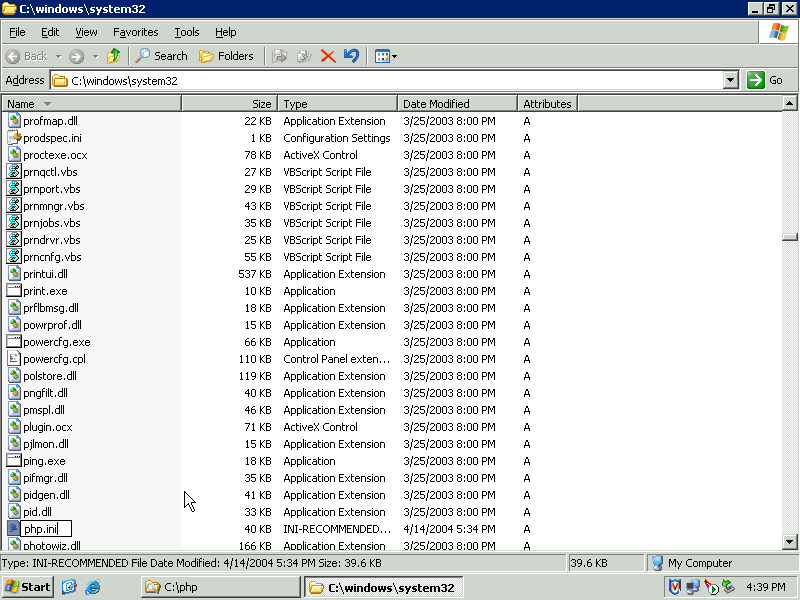Open the Tools menu
800x600 pixels.
coord(187,32)
